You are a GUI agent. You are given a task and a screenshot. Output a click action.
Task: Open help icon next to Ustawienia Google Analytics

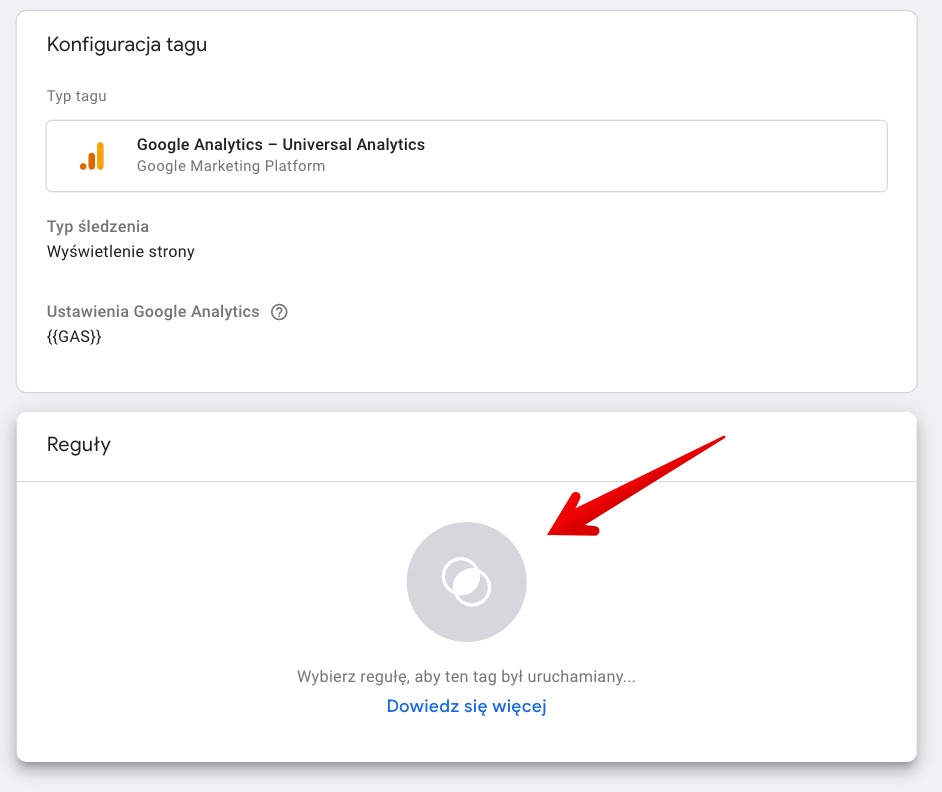(279, 312)
